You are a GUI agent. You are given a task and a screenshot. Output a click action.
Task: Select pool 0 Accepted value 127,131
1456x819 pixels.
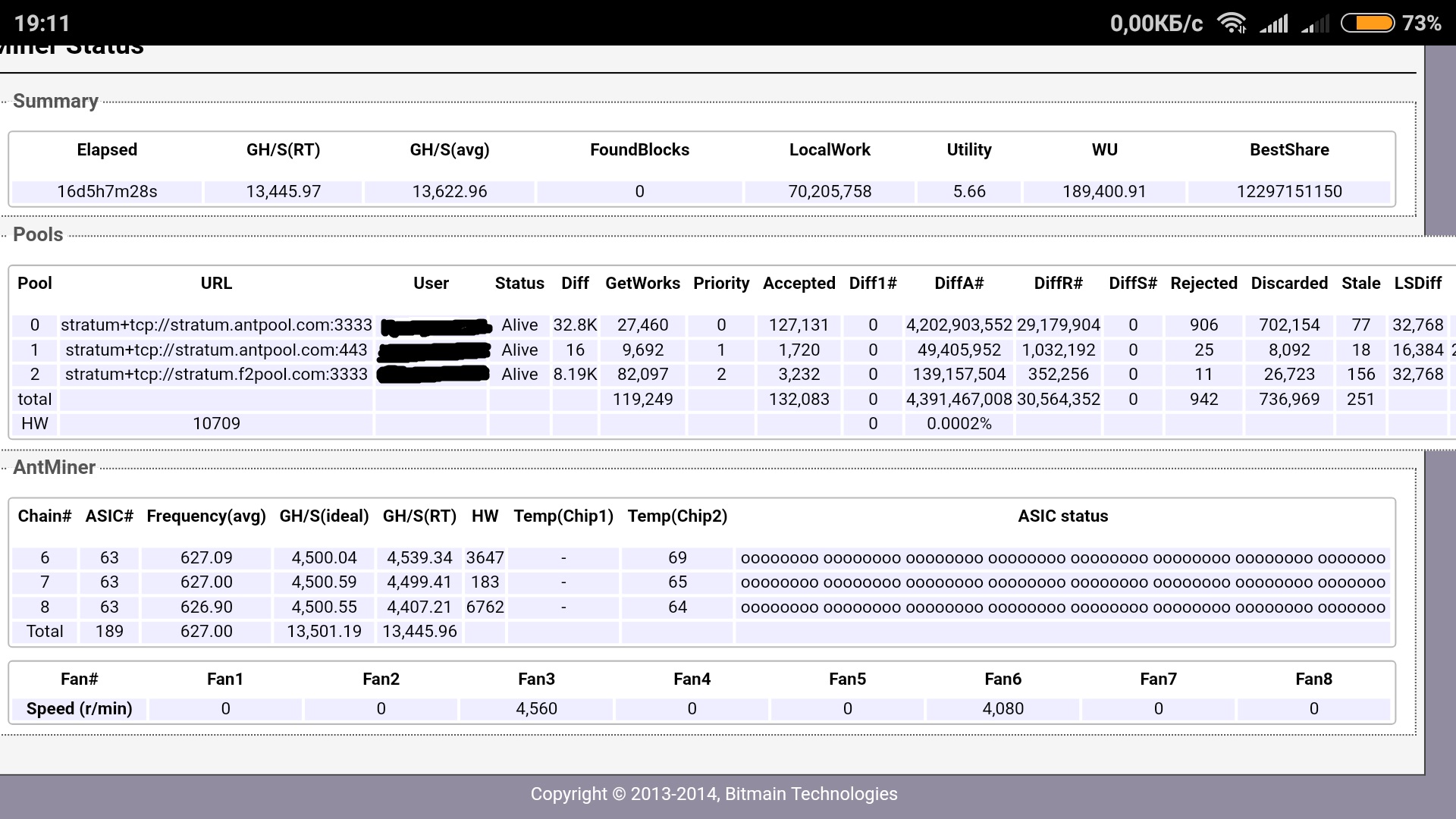pyautogui.click(x=799, y=325)
